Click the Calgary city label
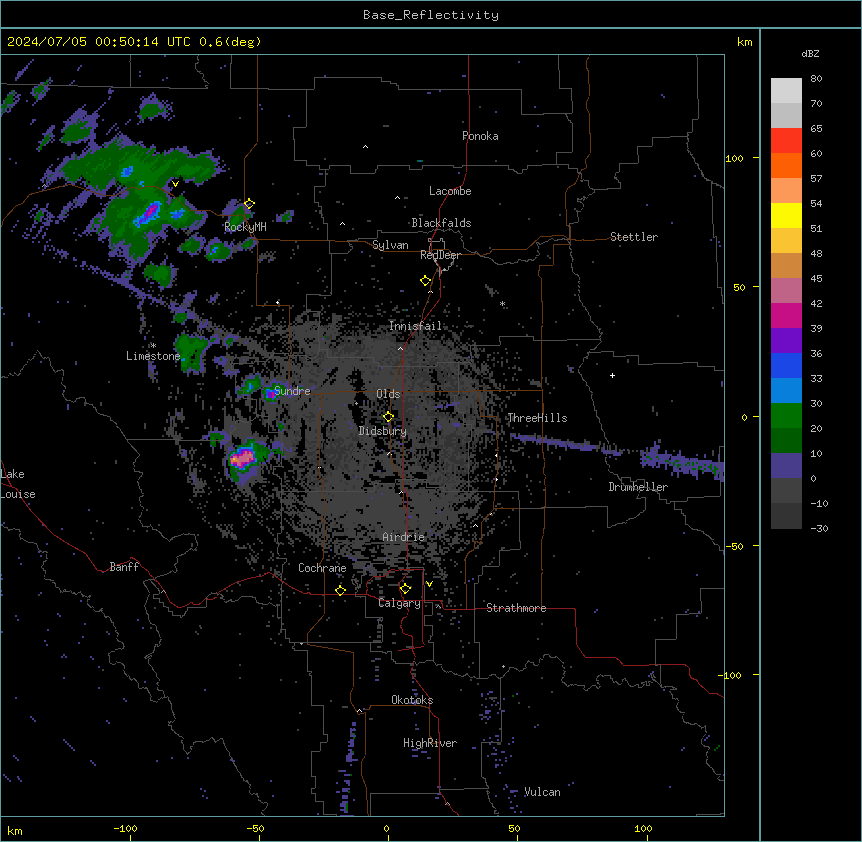862x842 pixels. pyautogui.click(x=399, y=603)
